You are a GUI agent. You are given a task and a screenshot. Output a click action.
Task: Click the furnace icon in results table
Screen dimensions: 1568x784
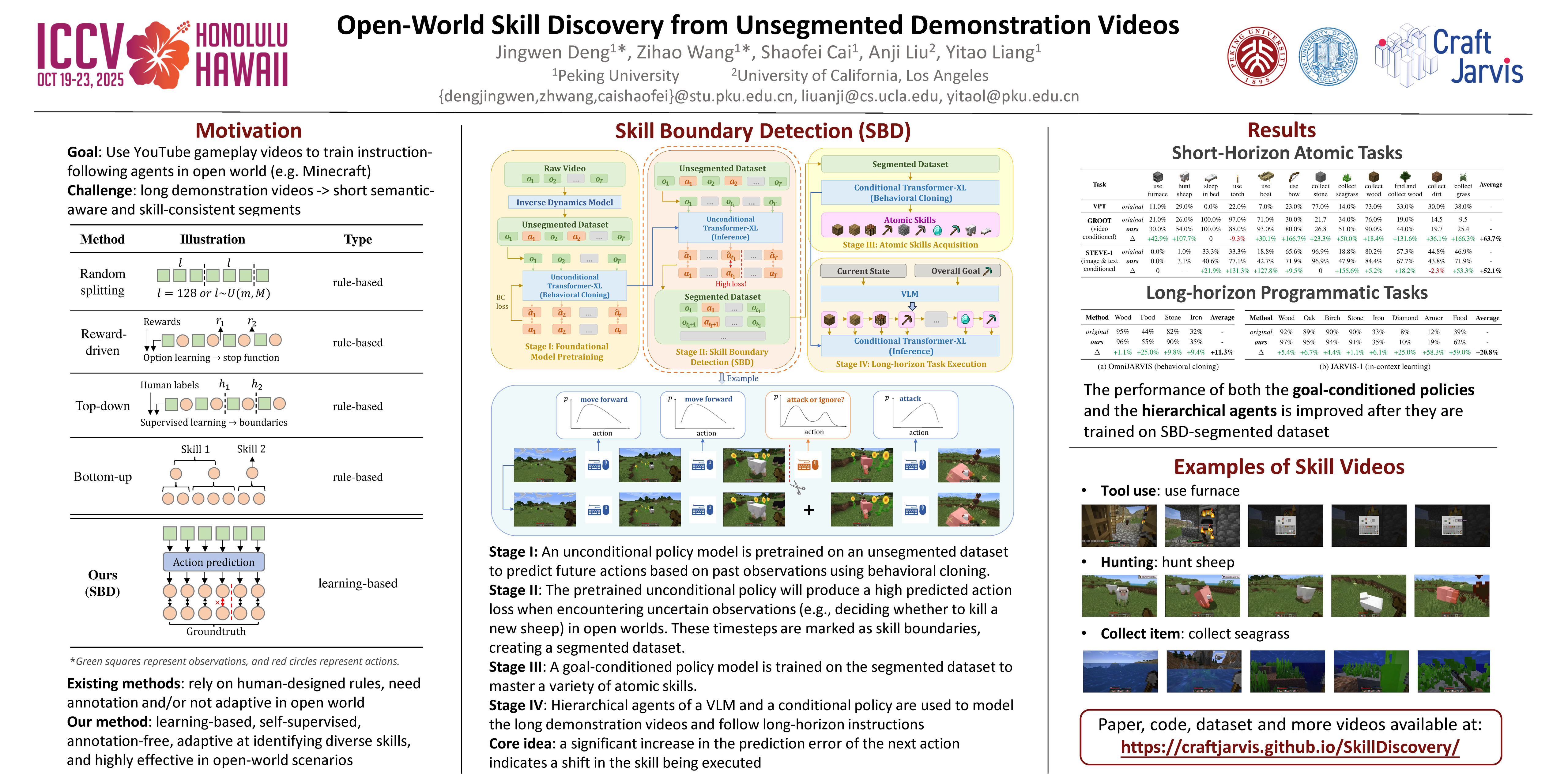tap(1157, 177)
